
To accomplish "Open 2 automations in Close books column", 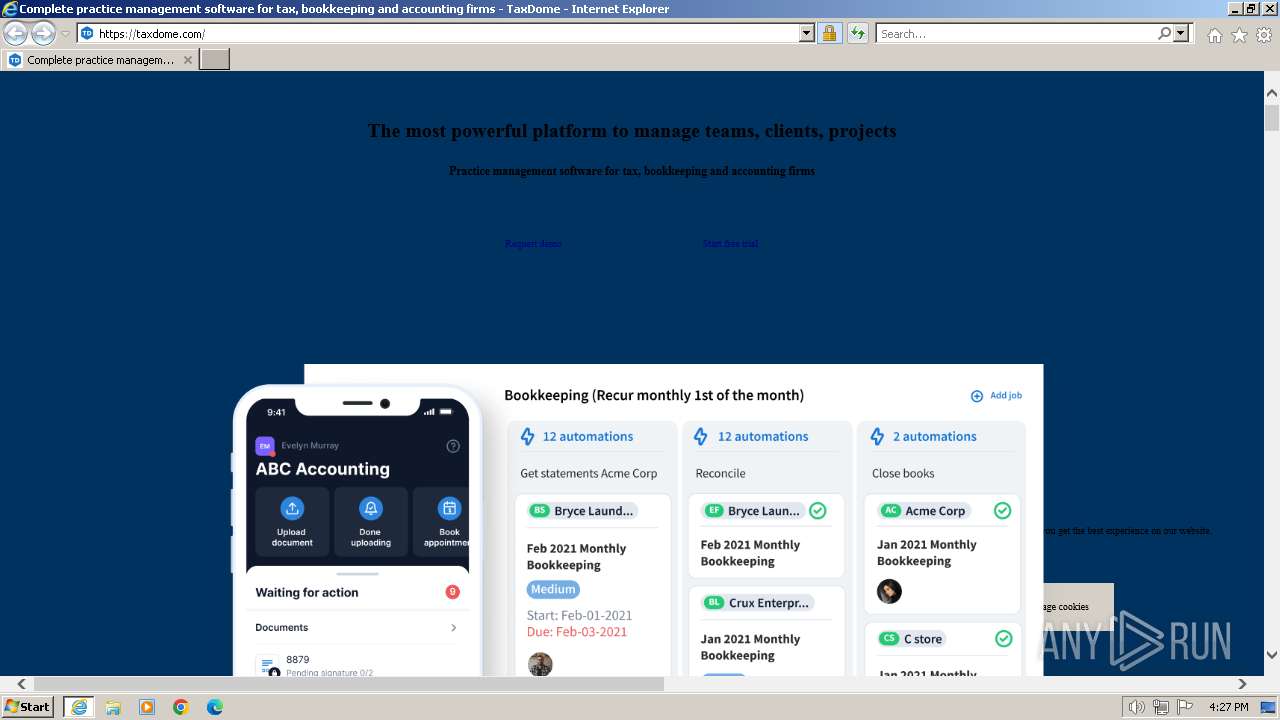I will point(935,437).
